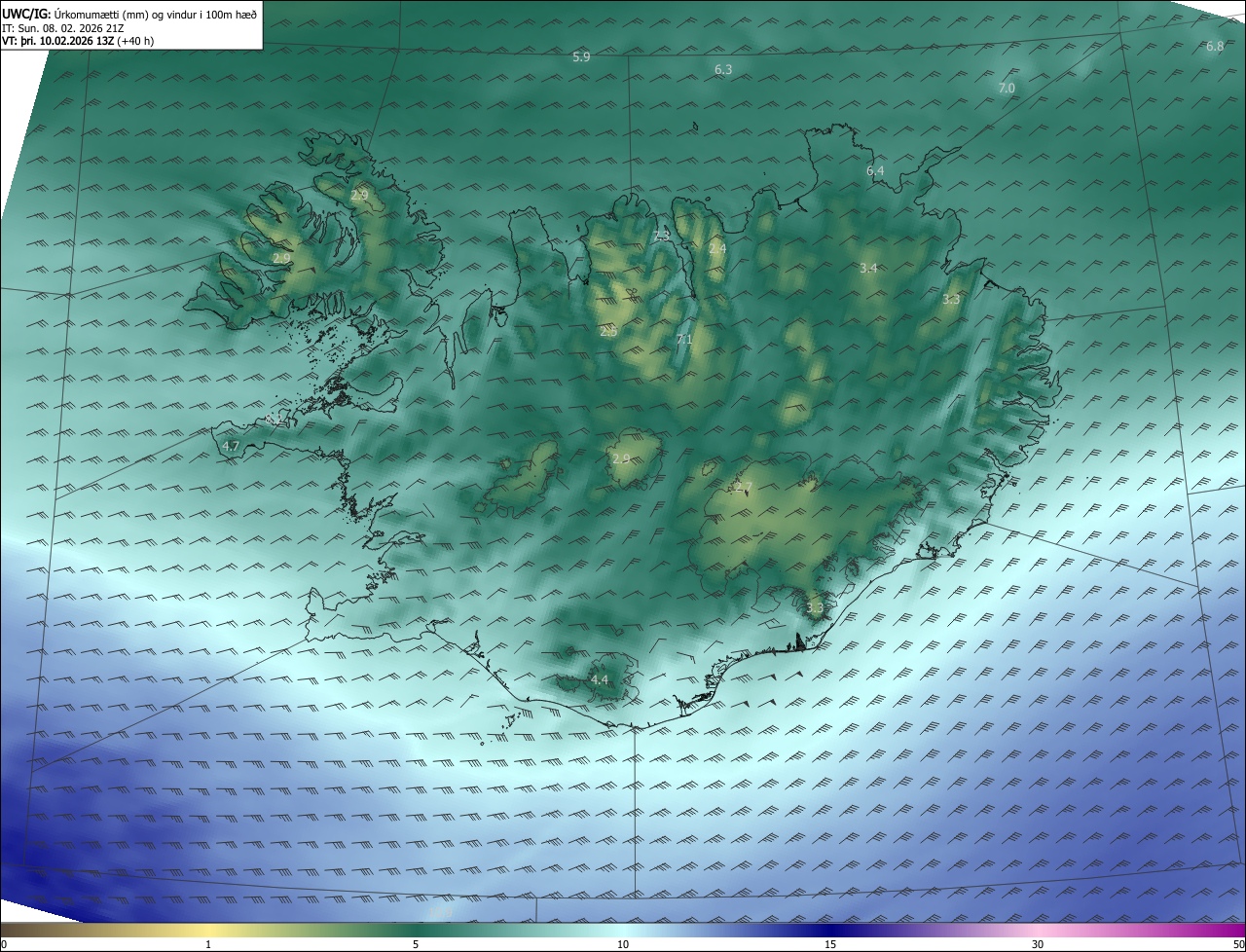Screen dimensions: 1246x952
Task: Click the 30 tick on the colour scale
Action: coord(1038,944)
